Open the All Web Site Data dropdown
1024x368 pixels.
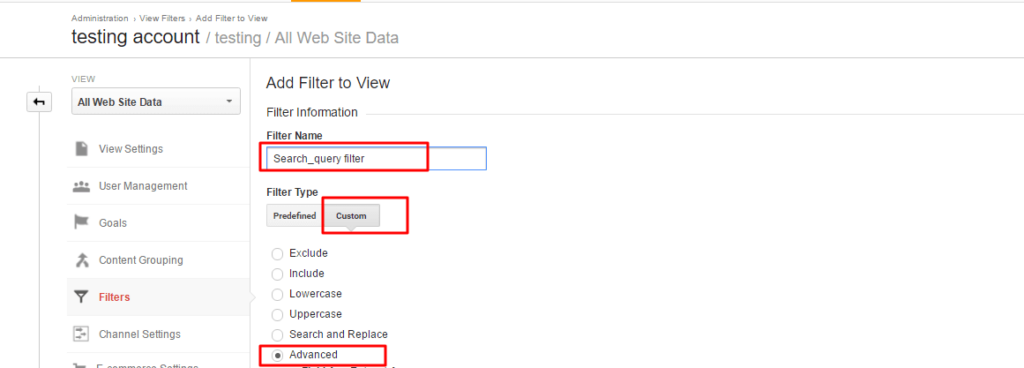pos(156,102)
